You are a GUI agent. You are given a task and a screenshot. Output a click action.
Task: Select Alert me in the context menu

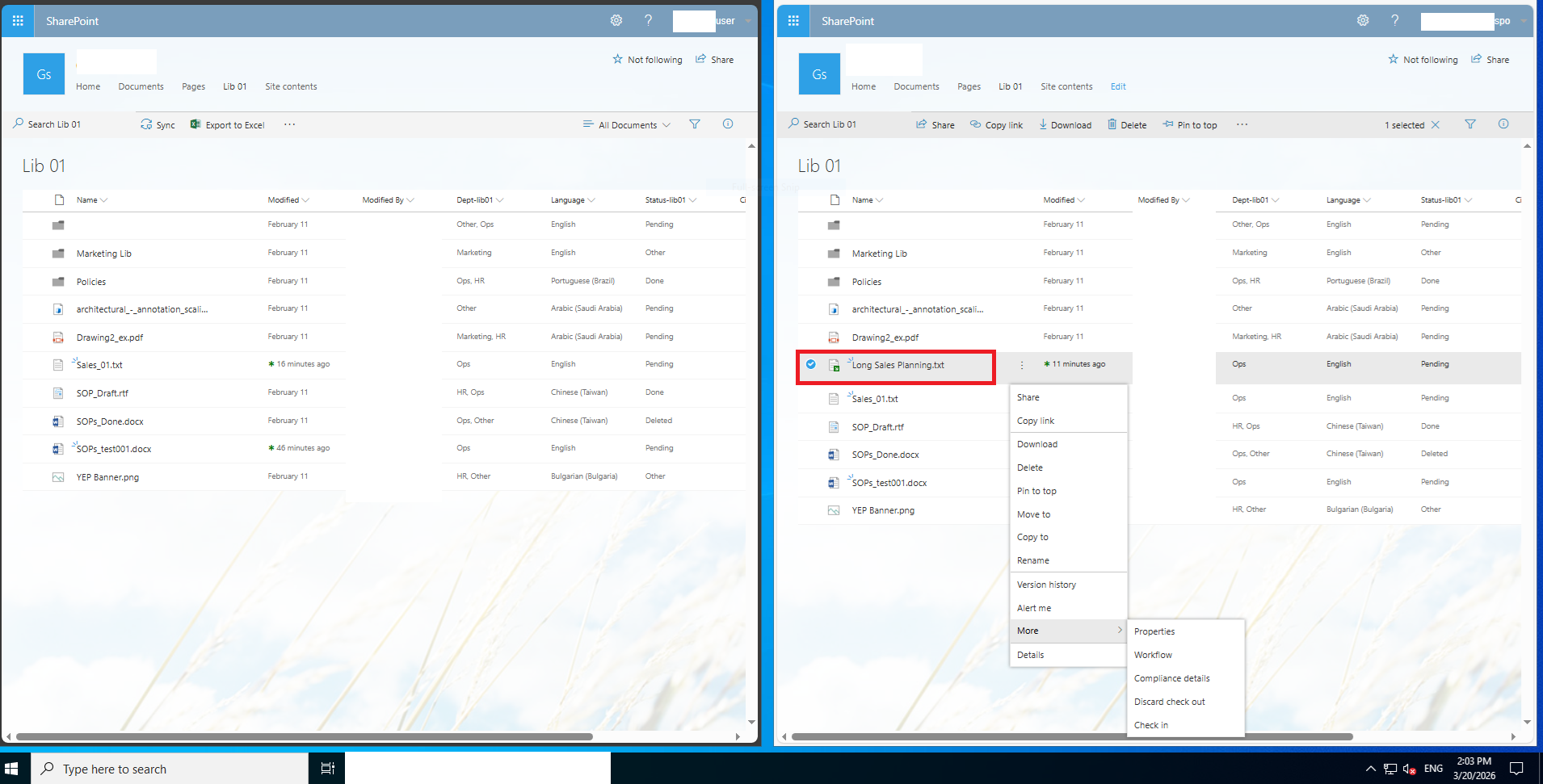(x=1068, y=608)
